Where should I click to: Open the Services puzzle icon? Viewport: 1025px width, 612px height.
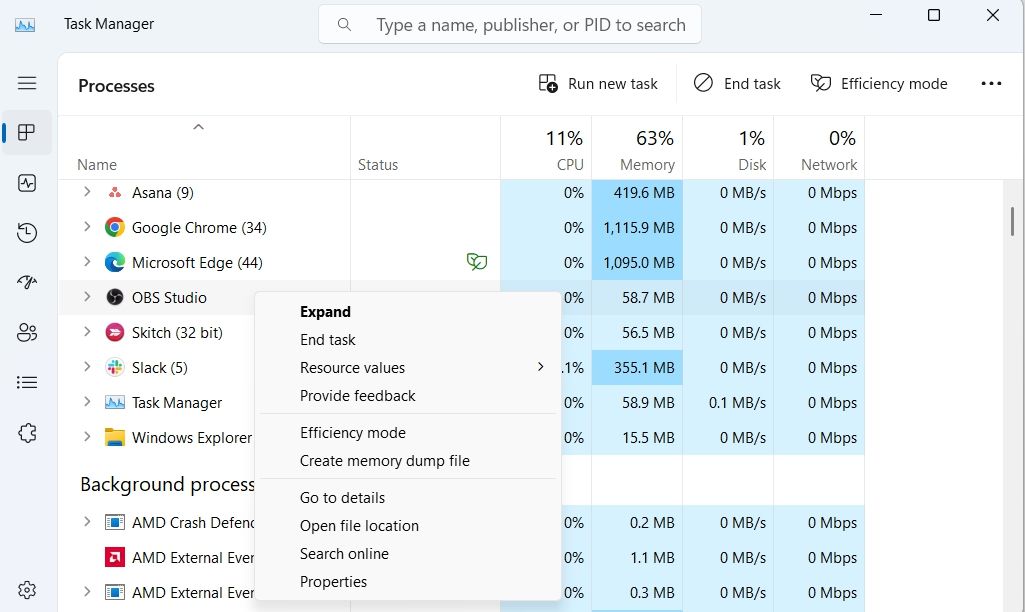click(27, 433)
